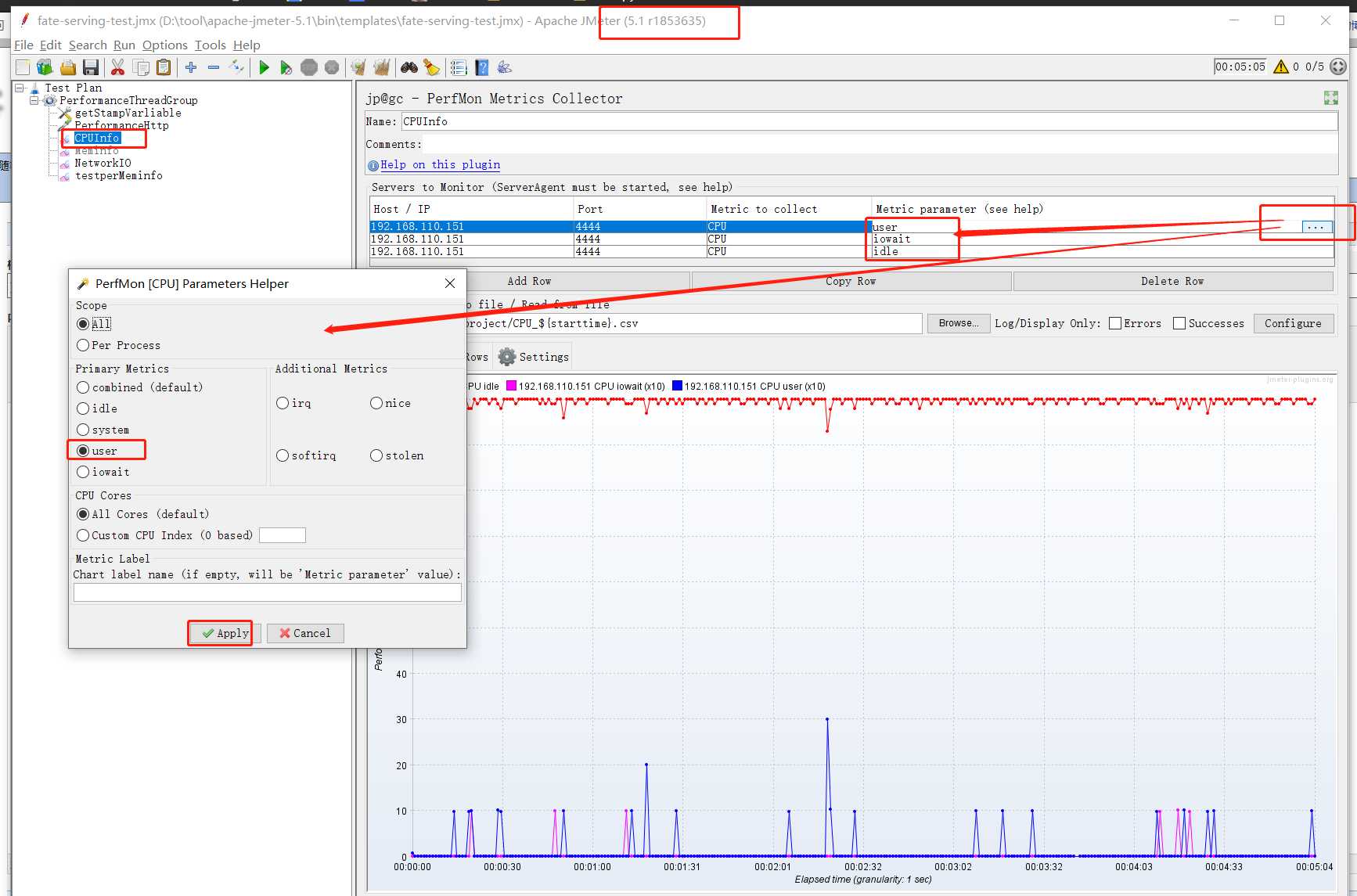
Task: Select the Per Process radio button
Action: pos(83,345)
